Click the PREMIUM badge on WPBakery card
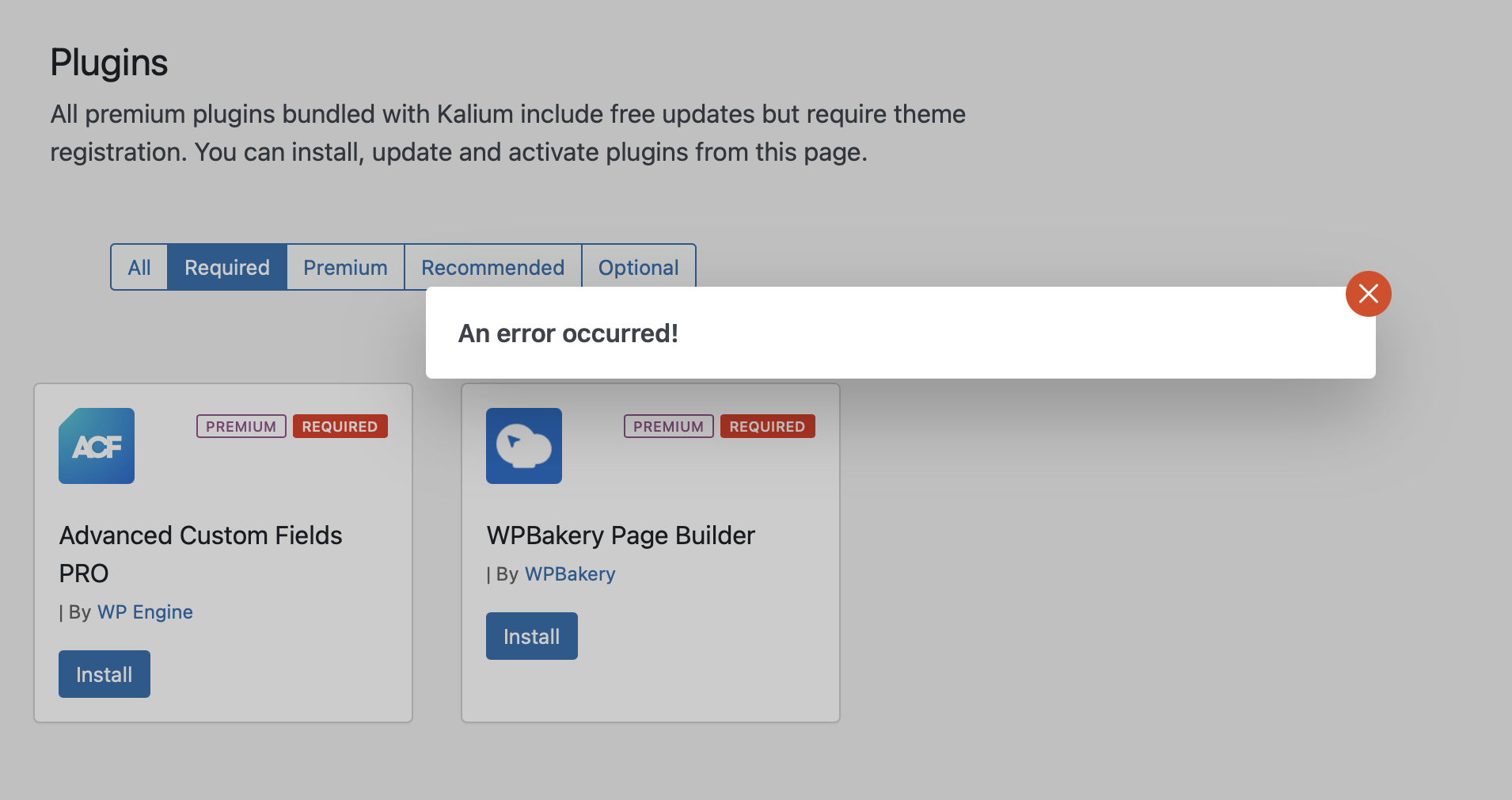This screenshot has height=800, width=1512. point(668,426)
